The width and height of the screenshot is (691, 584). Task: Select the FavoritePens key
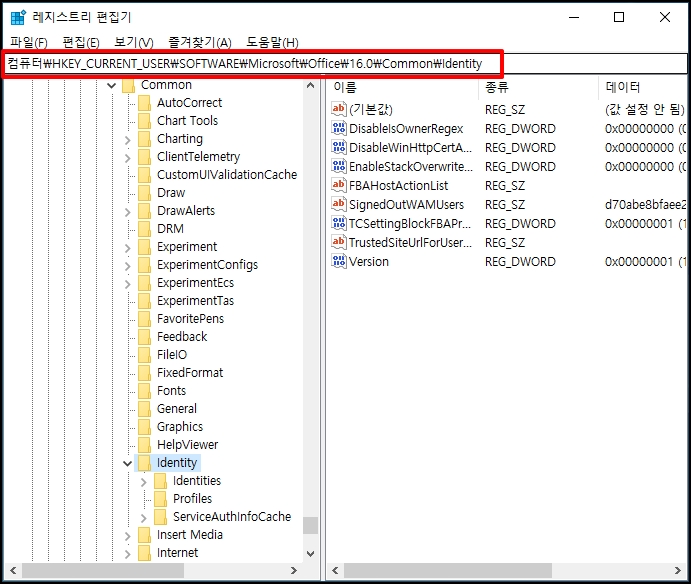[x=190, y=319]
